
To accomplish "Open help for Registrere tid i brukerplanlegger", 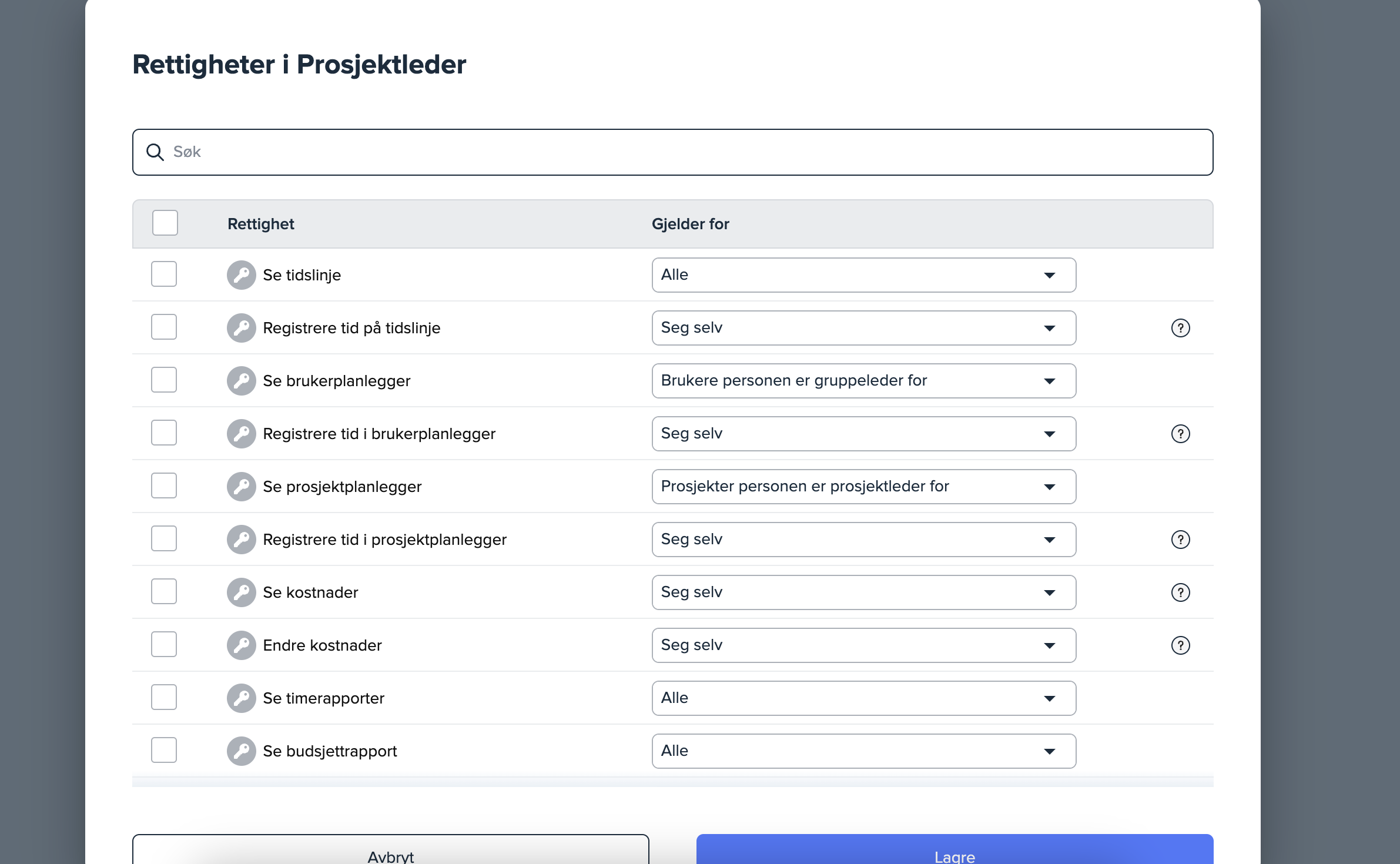I will coord(1180,434).
